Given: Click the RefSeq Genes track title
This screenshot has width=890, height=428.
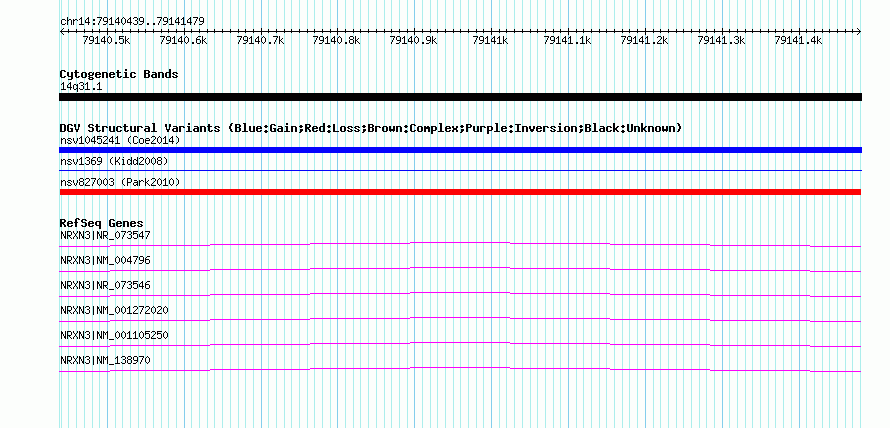Looking at the screenshot, I should pos(101,223).
